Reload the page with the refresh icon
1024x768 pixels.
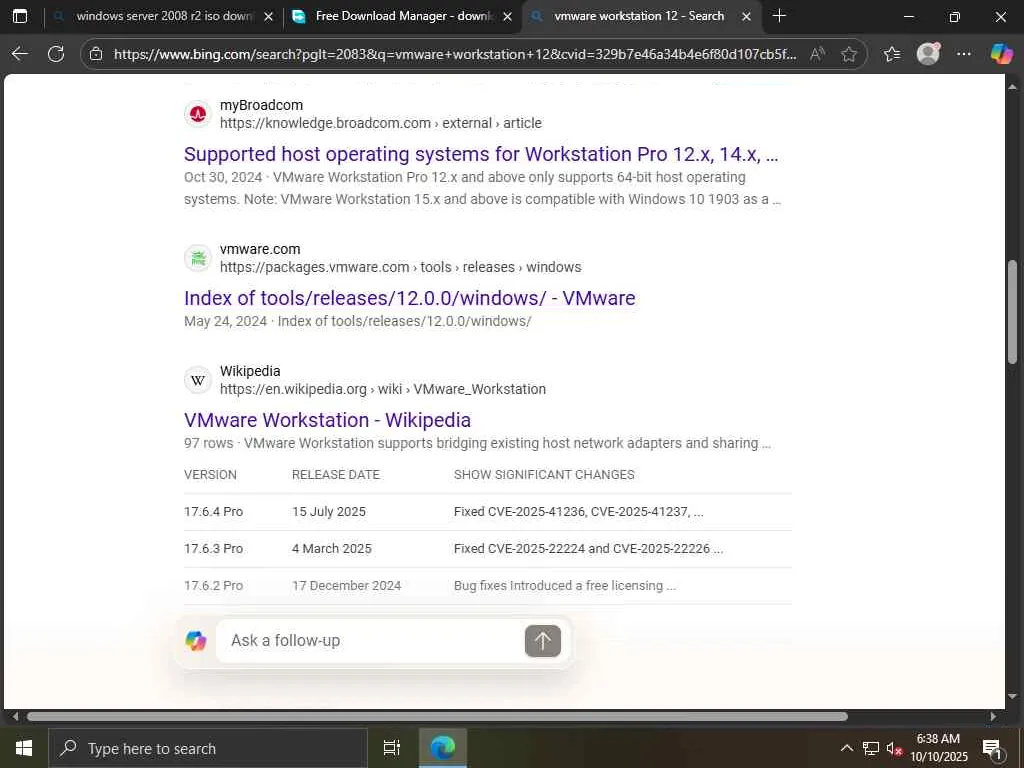point(56,54)
